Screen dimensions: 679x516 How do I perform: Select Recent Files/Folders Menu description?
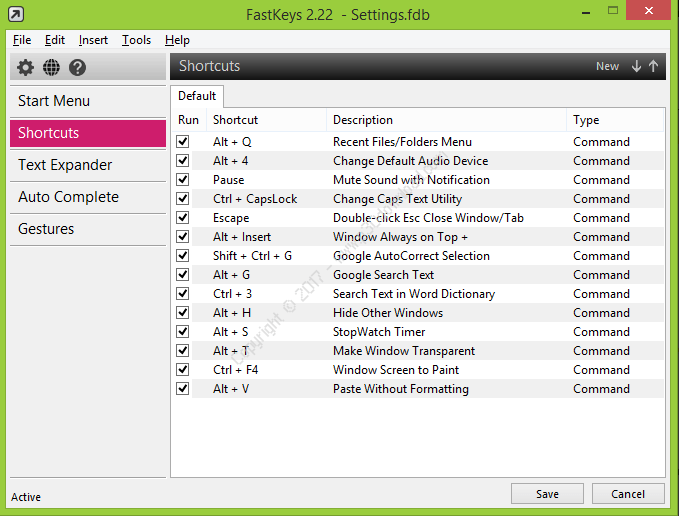(x=402, y=142)
